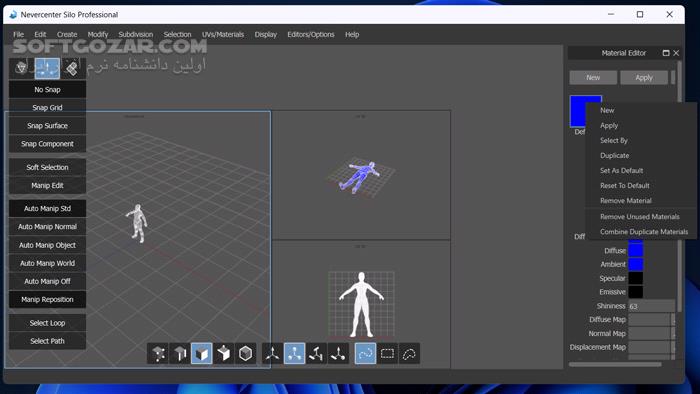Turn Auto Manip Off
The image size is (700, 394).
47,282
